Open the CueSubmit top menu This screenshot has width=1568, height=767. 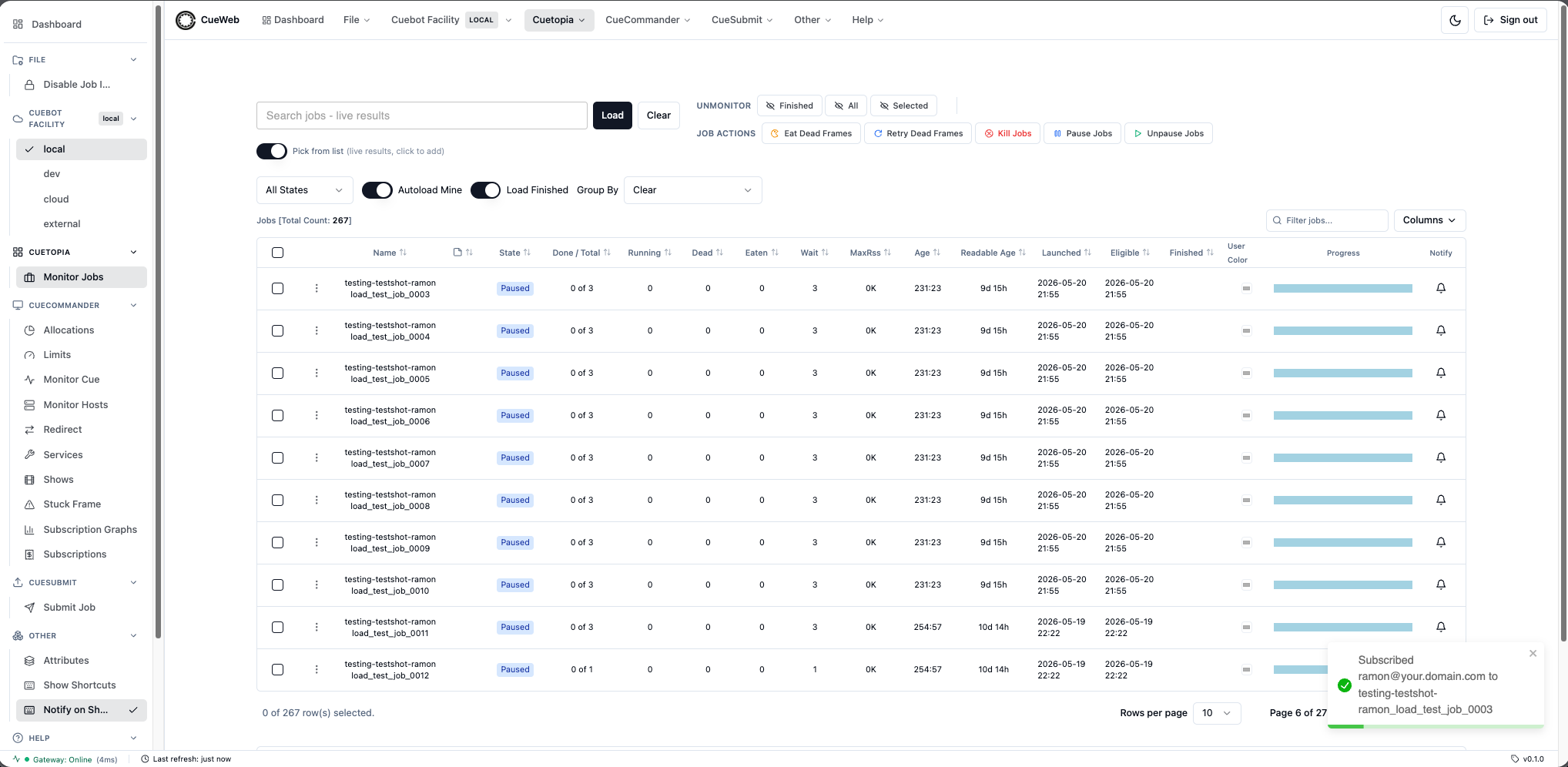click(x=742, y=20)
